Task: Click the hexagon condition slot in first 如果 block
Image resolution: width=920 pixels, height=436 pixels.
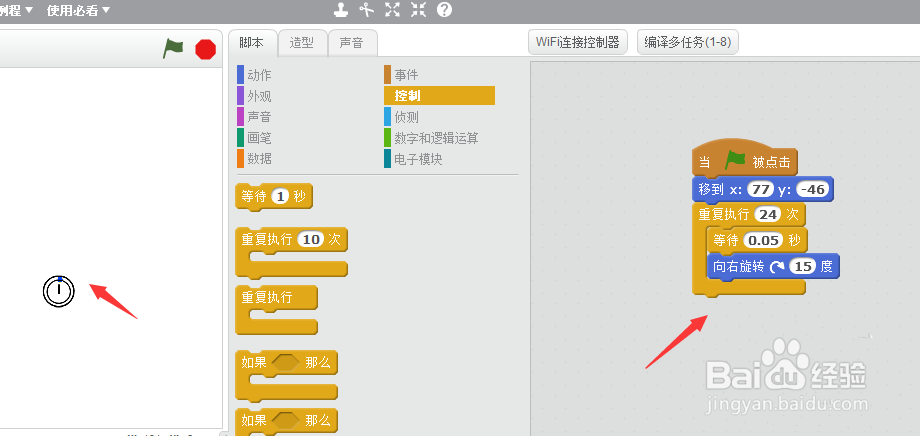Action: [x=286, y=363]
